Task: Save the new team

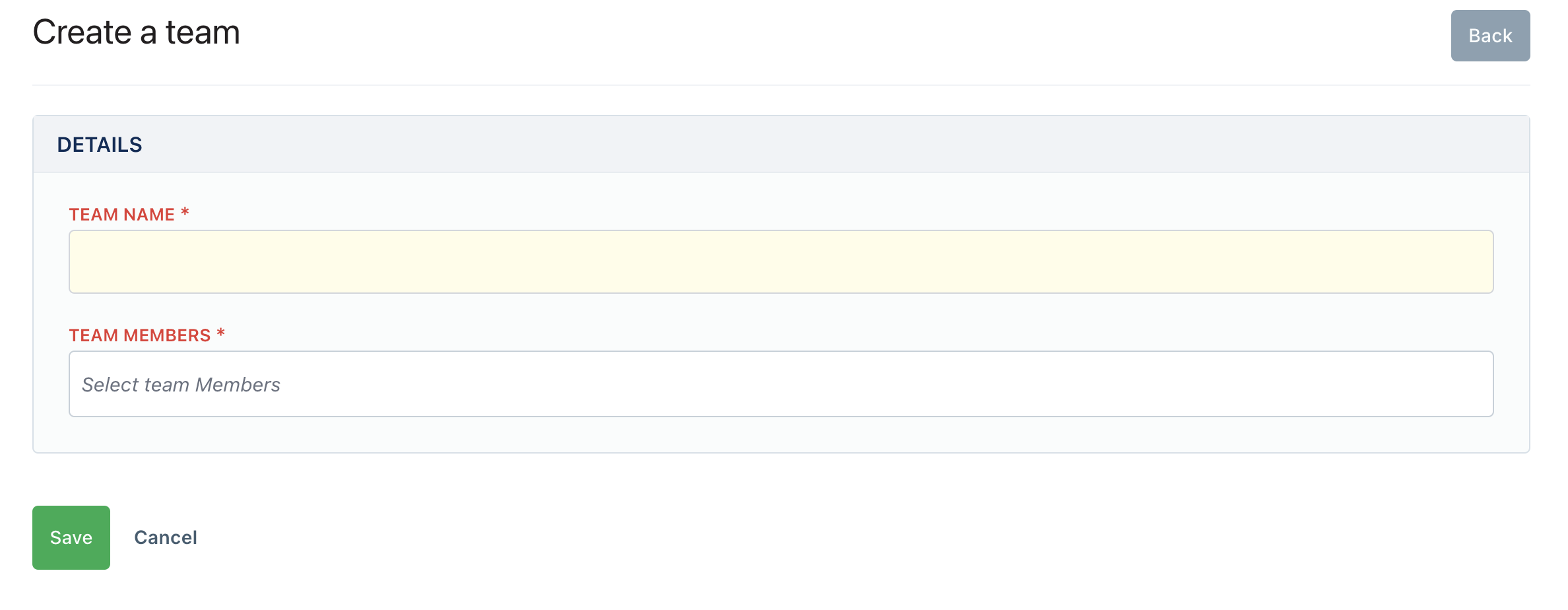Action: pos(71,537)
